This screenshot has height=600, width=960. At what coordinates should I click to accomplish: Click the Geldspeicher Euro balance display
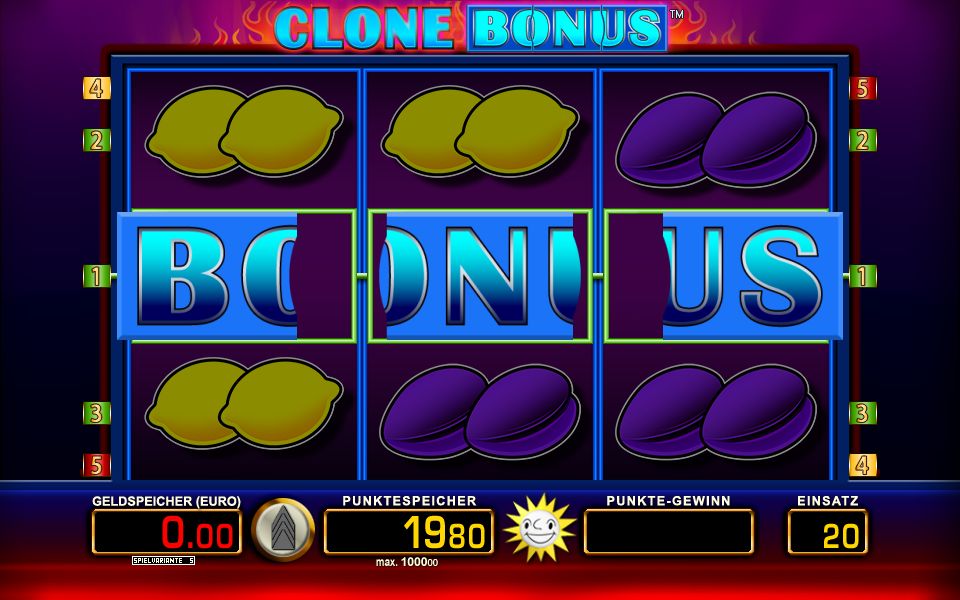(x=167, y=532)
